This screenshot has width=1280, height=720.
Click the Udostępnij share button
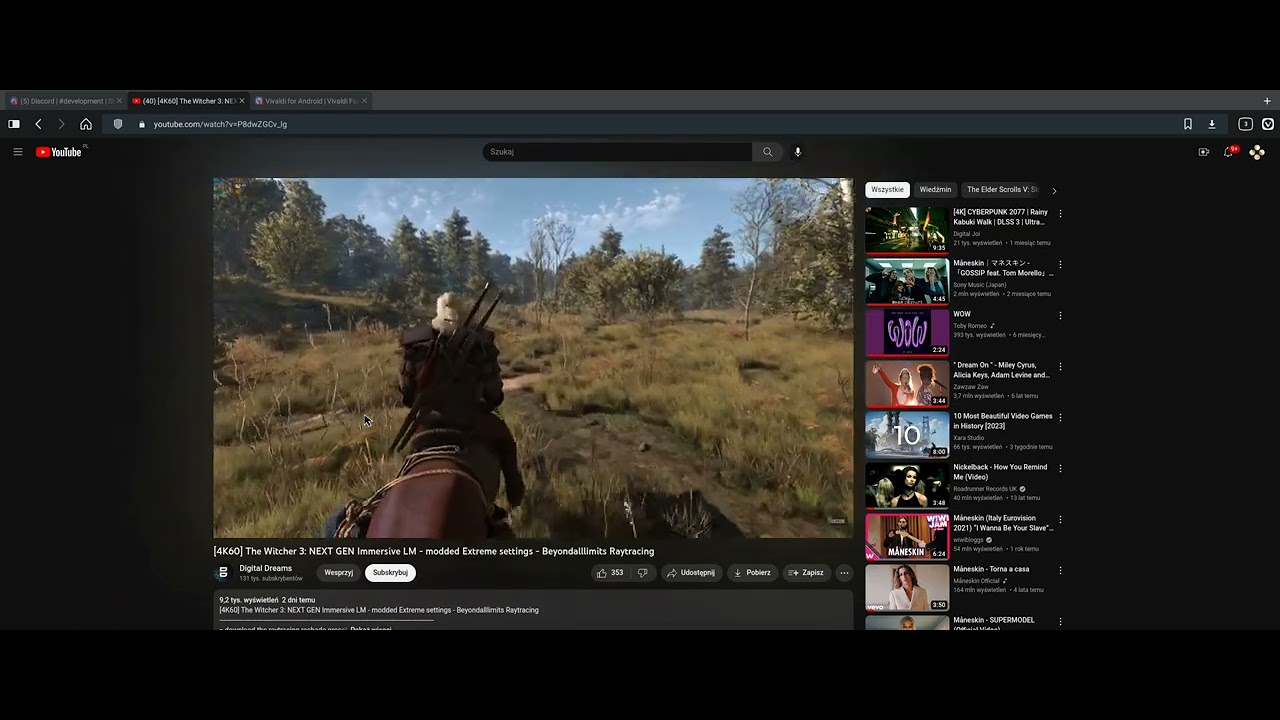691,573
